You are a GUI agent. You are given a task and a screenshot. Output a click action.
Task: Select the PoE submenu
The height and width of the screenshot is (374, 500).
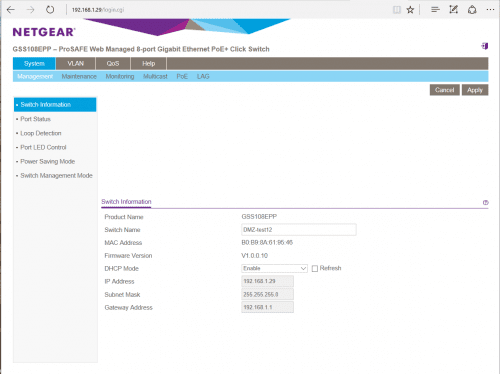coord(182,76)
